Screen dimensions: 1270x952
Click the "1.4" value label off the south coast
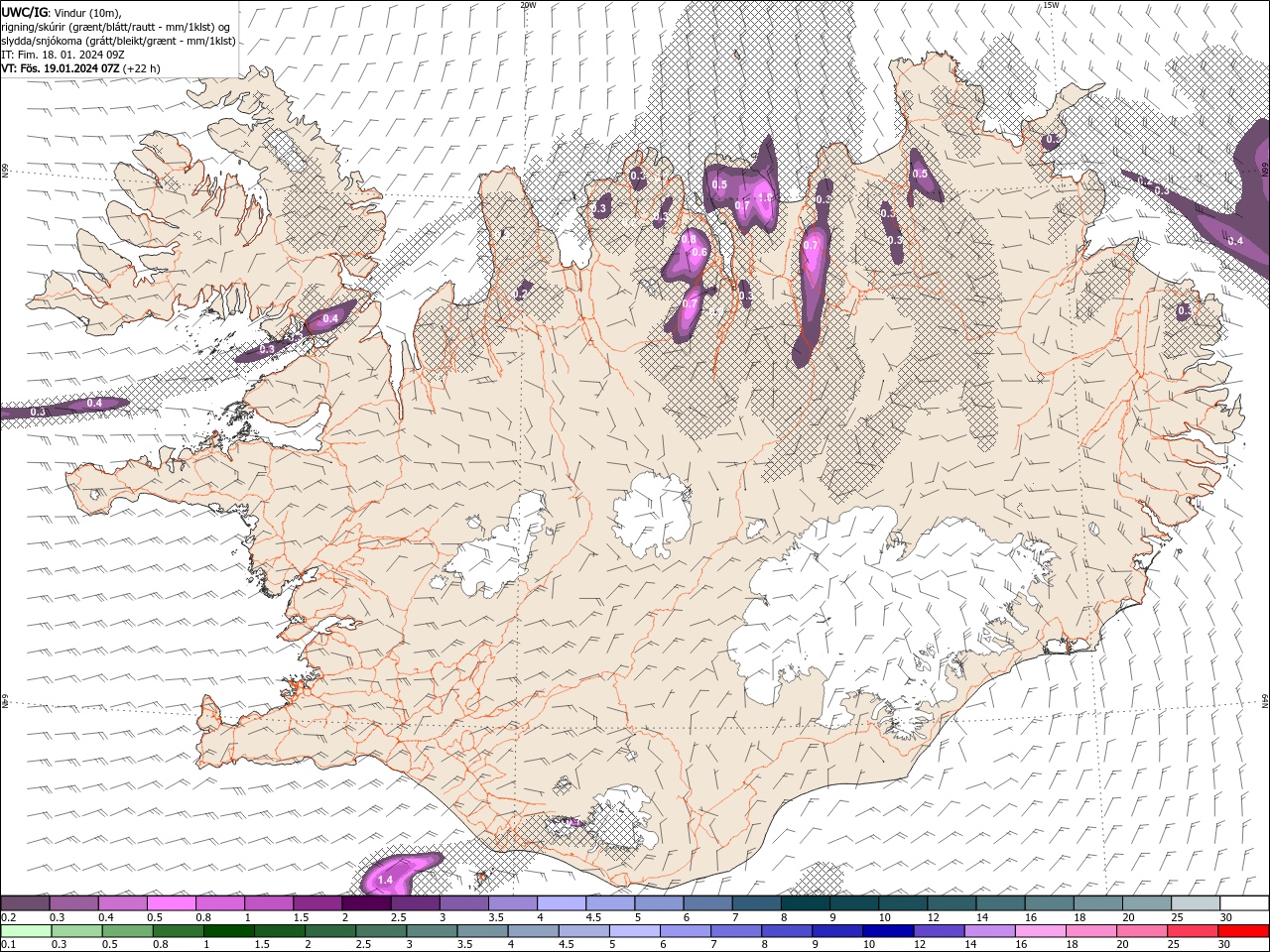(x=386, y=880)
